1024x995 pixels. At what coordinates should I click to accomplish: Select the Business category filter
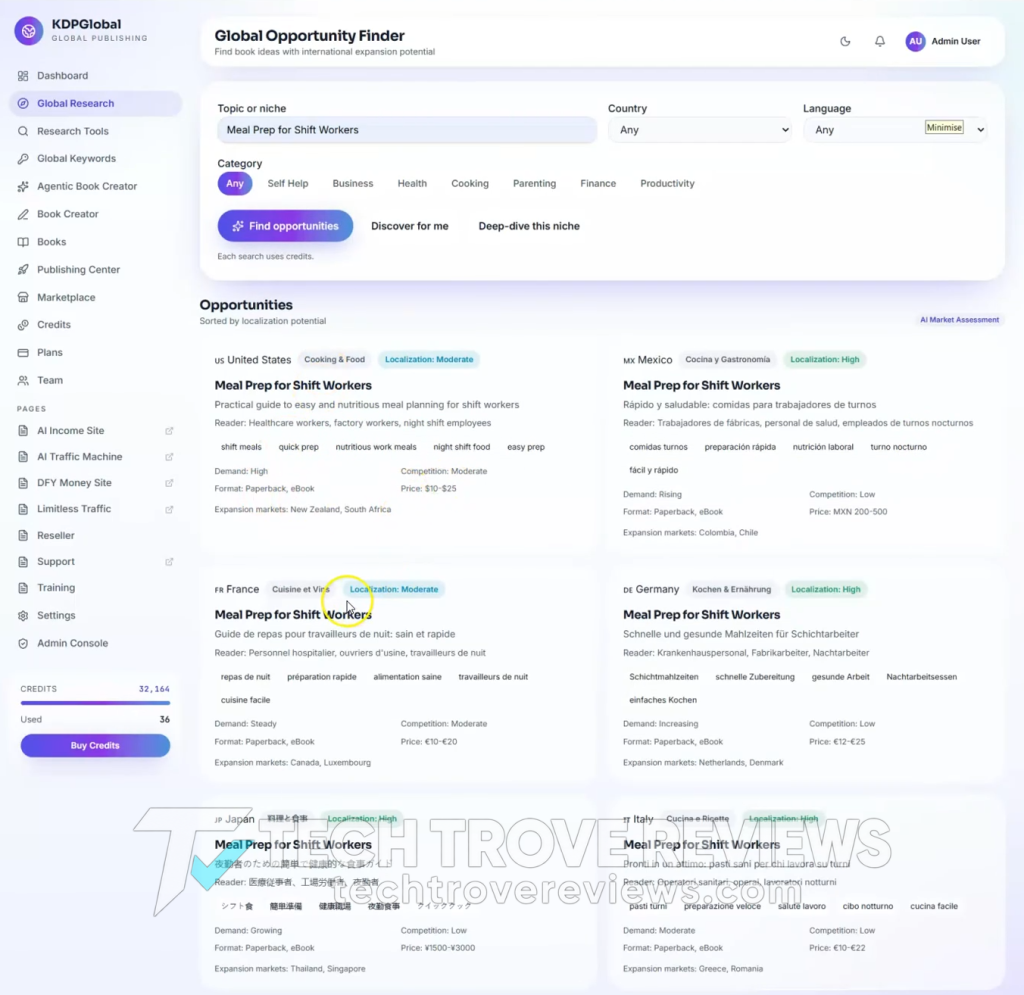(x=353, y=183)
